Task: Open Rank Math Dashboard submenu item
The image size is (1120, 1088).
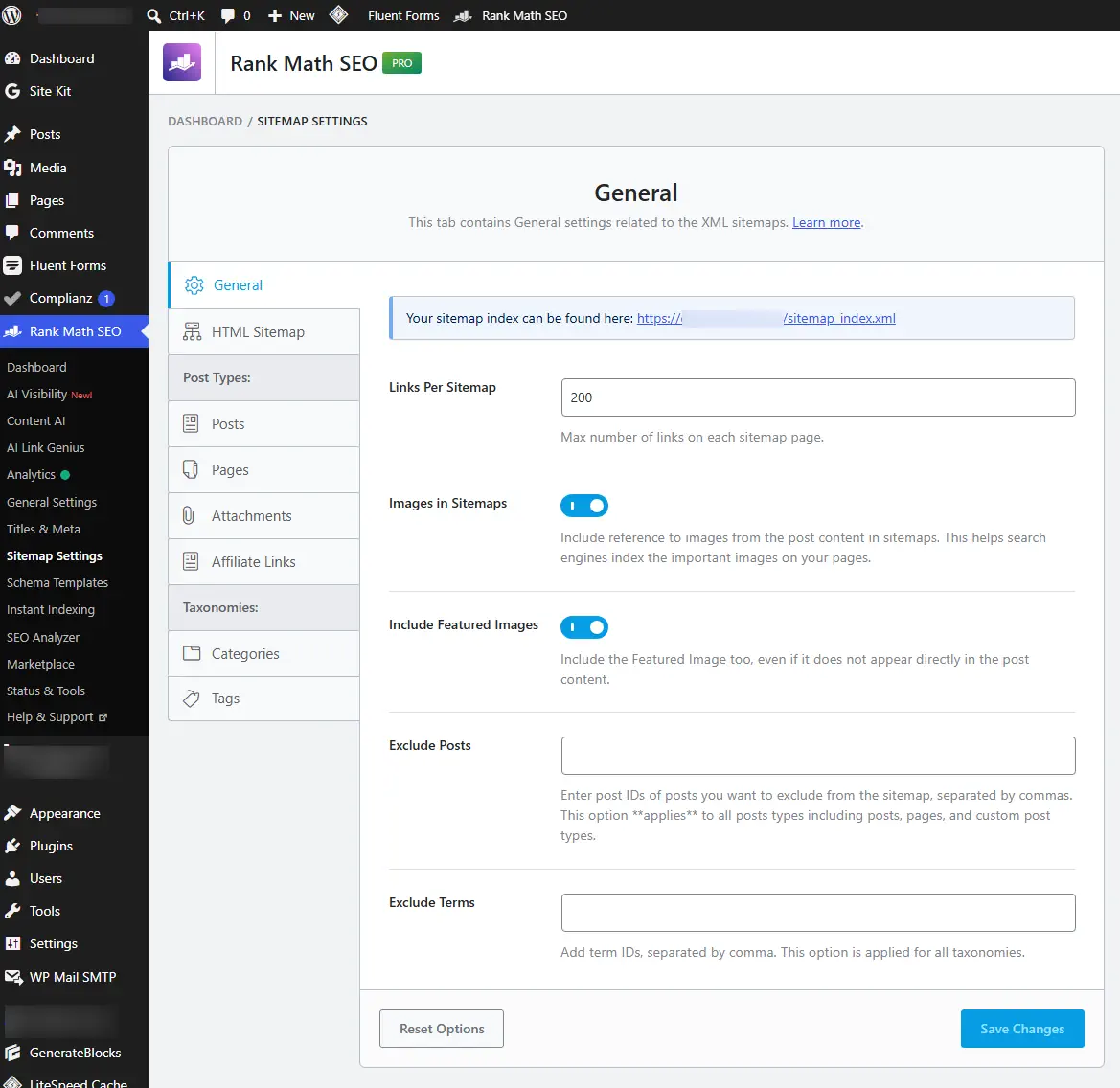Action: [x=36, y=367]
